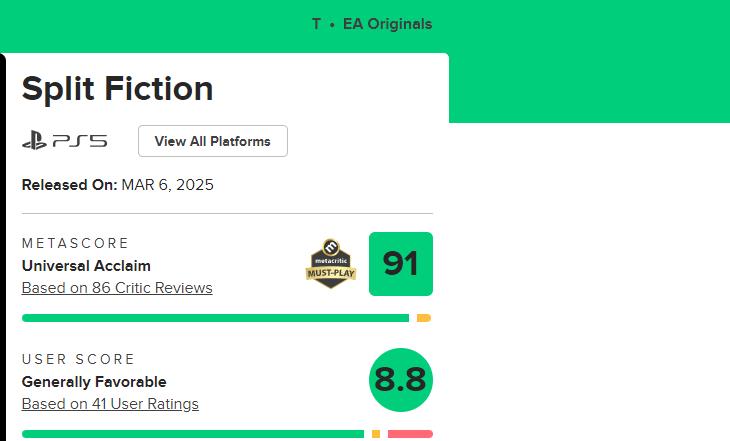Click the green user score bar segment
The image size is (730, 441).
tap(192, 434)
